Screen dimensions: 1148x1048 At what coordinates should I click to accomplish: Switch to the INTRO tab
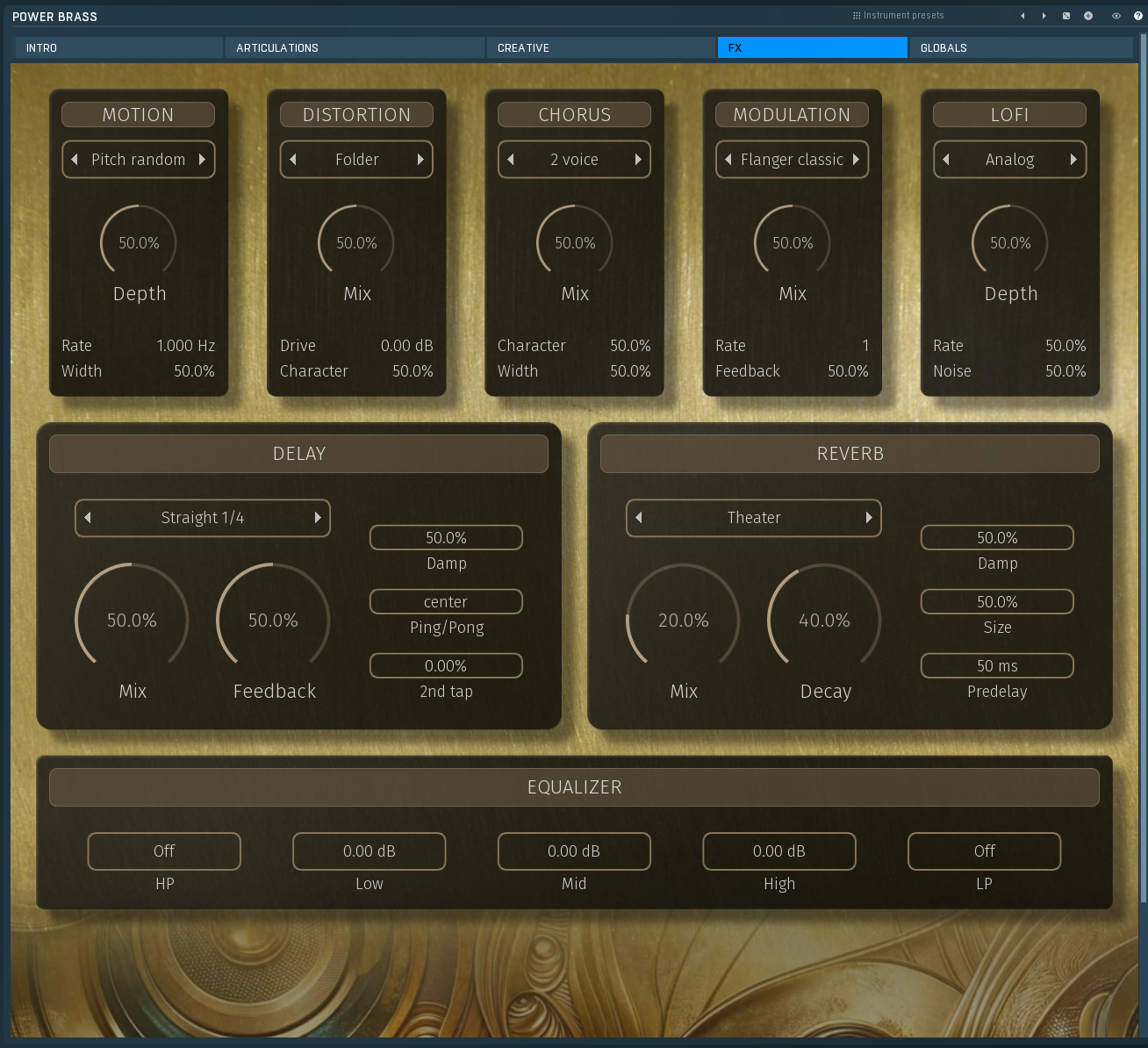tap(118, 47)
